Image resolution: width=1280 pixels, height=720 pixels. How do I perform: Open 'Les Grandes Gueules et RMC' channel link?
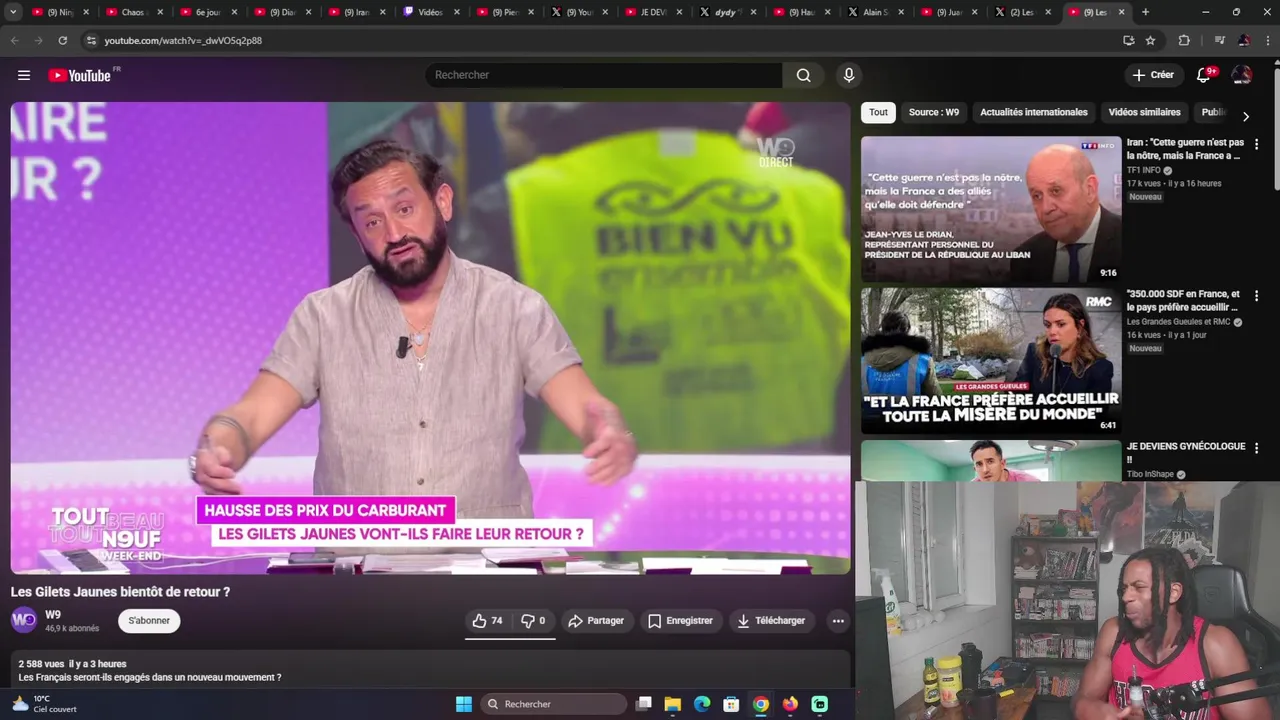1178,322
